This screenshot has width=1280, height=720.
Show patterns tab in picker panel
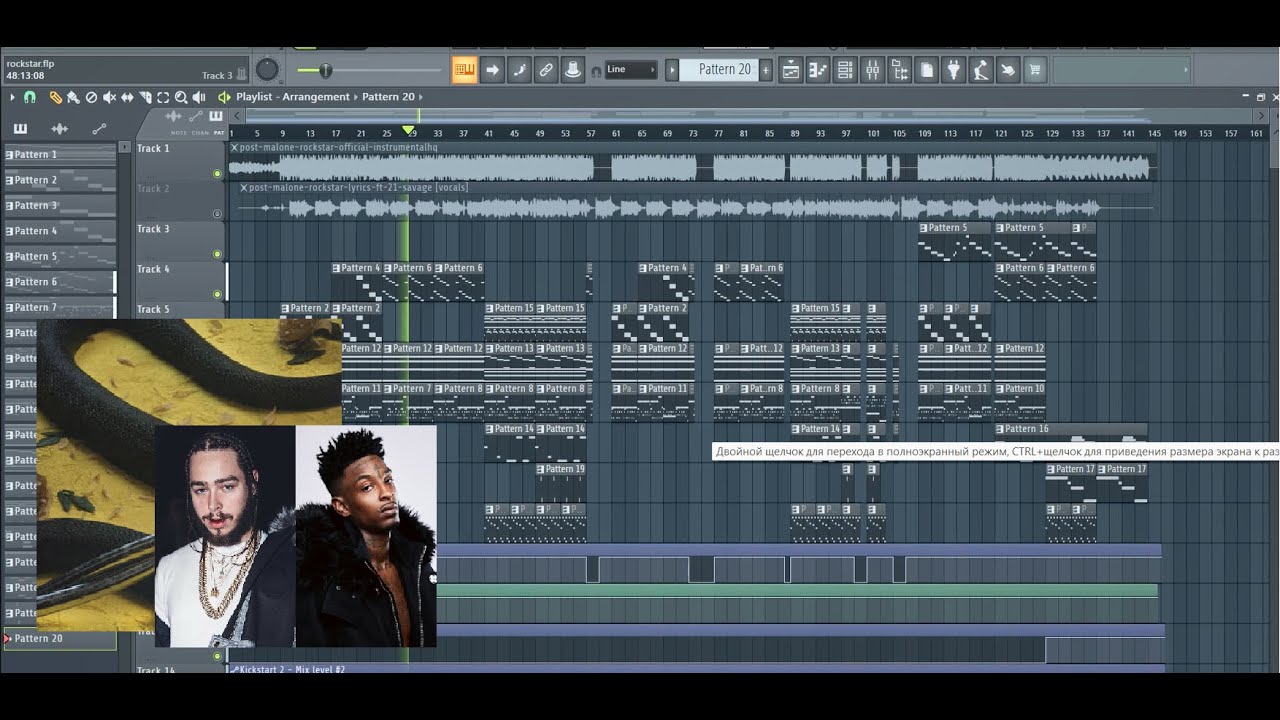tap(21, 129)
